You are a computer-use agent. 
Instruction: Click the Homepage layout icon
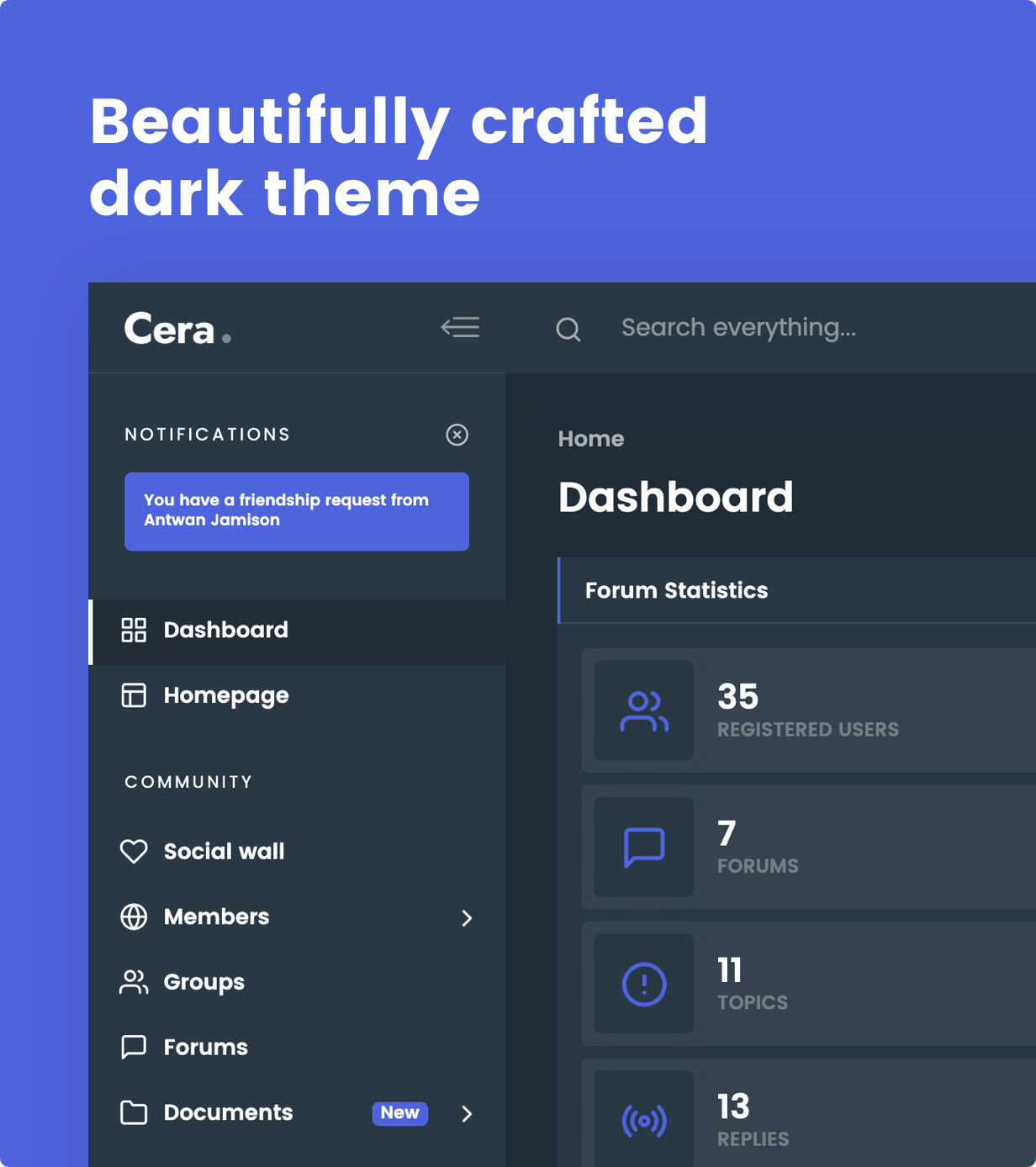134,695
